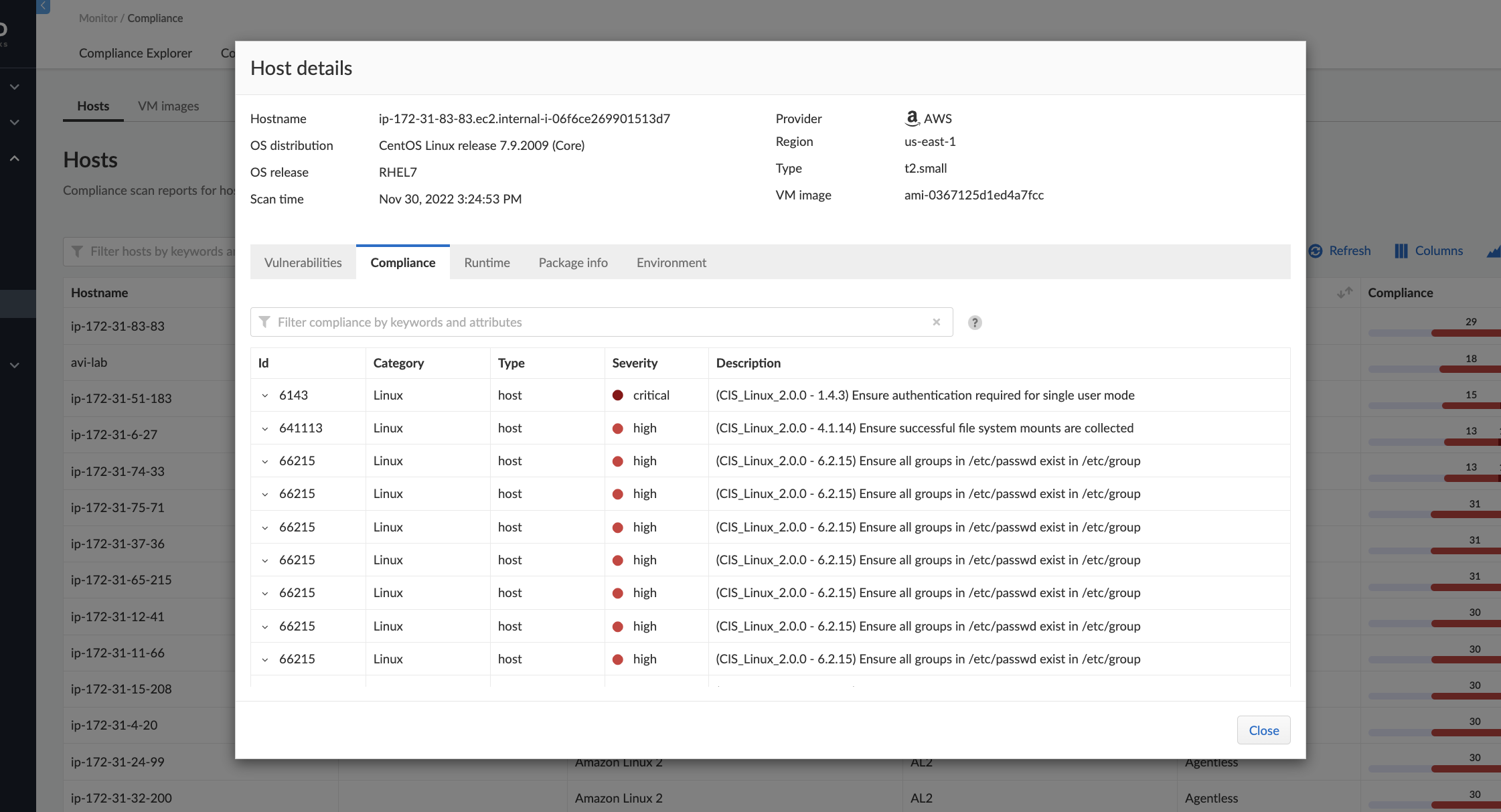1501x812 pixels.
Task: Sort by the Category column header
Action: (398, 363)
